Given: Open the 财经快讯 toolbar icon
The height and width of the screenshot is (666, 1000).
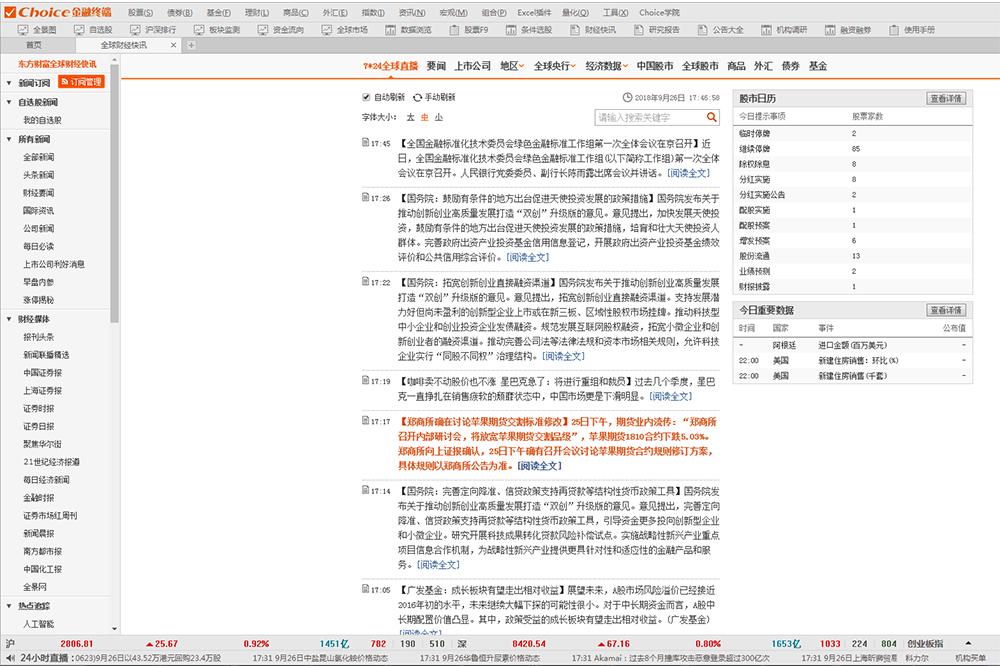Looking at the screenshot, I should point(575,29).
